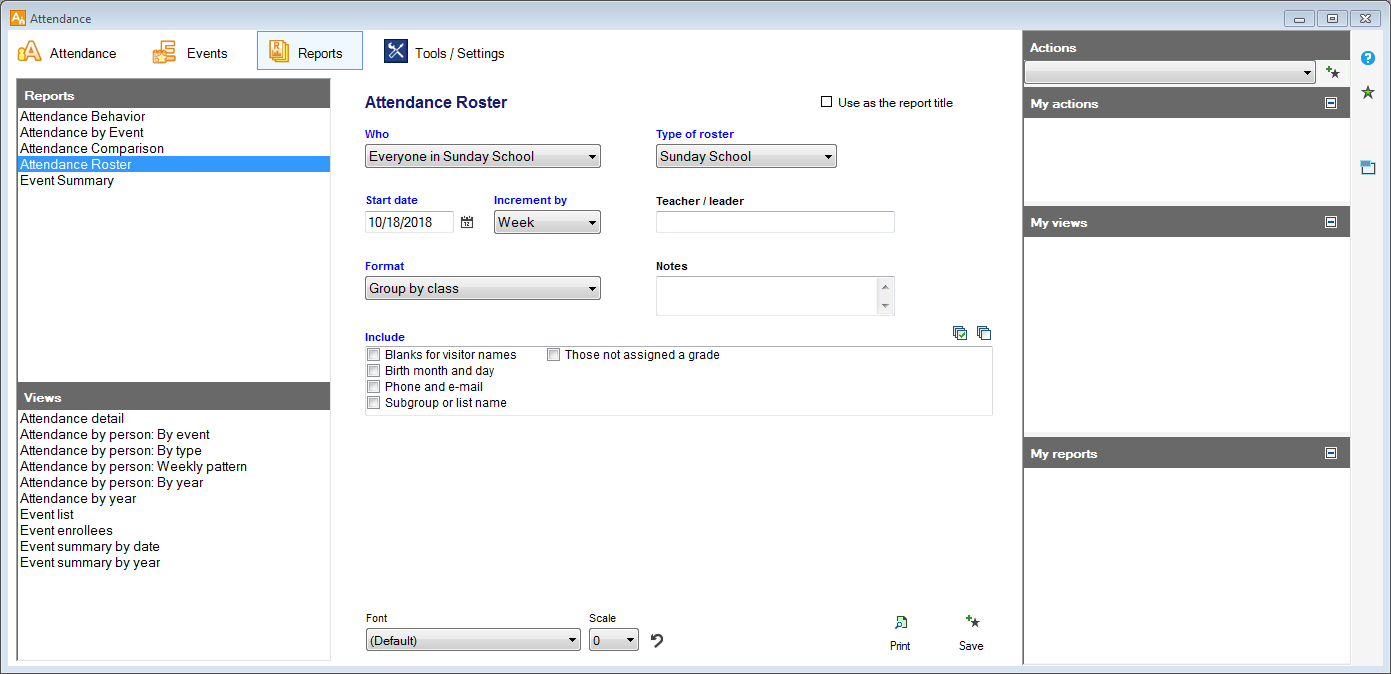Viewport: 1391px width, 674px height.
Task: Click the Save report star icon
Action: (971, 623)
